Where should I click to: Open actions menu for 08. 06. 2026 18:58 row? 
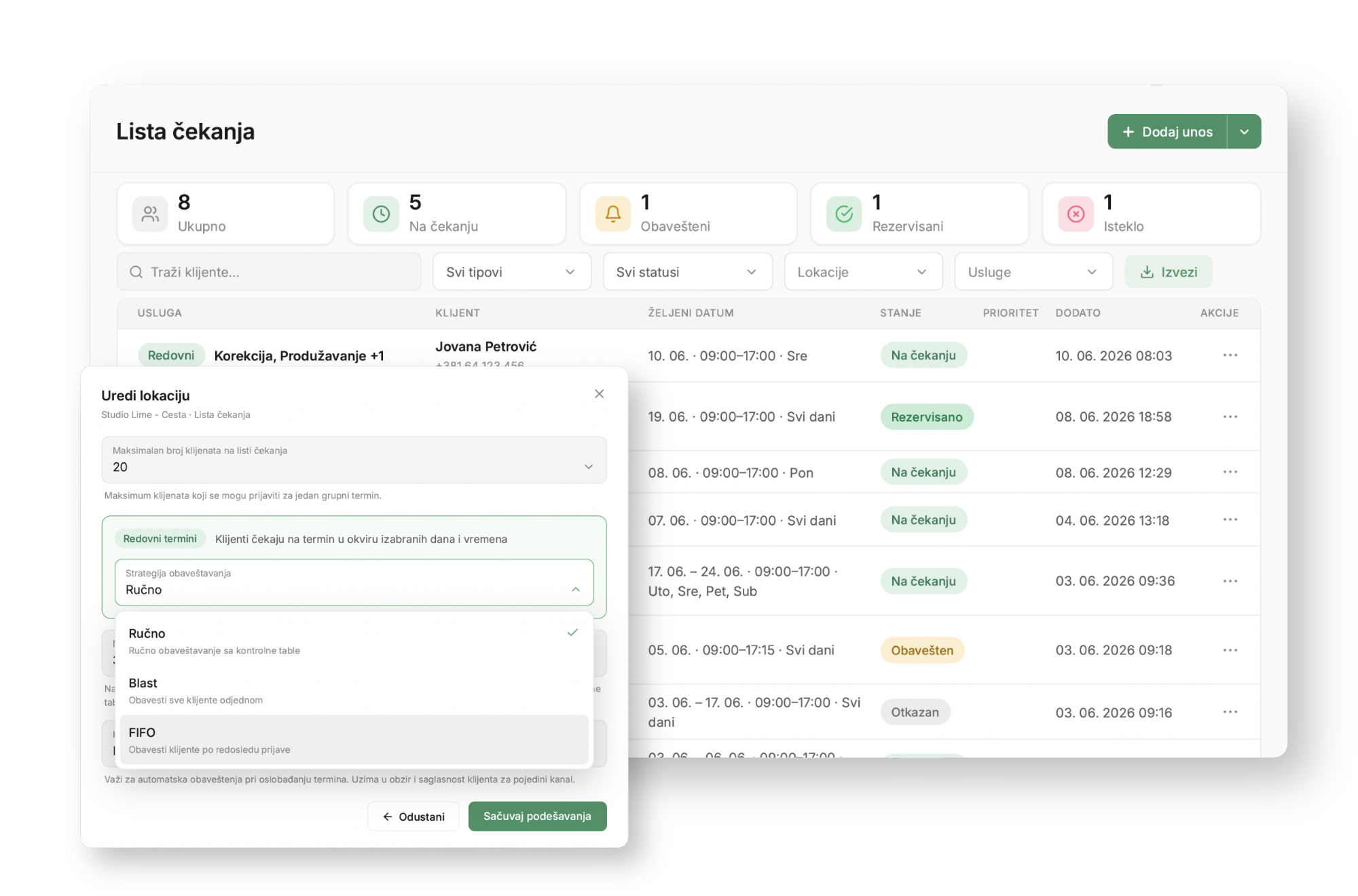click(x=1230, y=416)
